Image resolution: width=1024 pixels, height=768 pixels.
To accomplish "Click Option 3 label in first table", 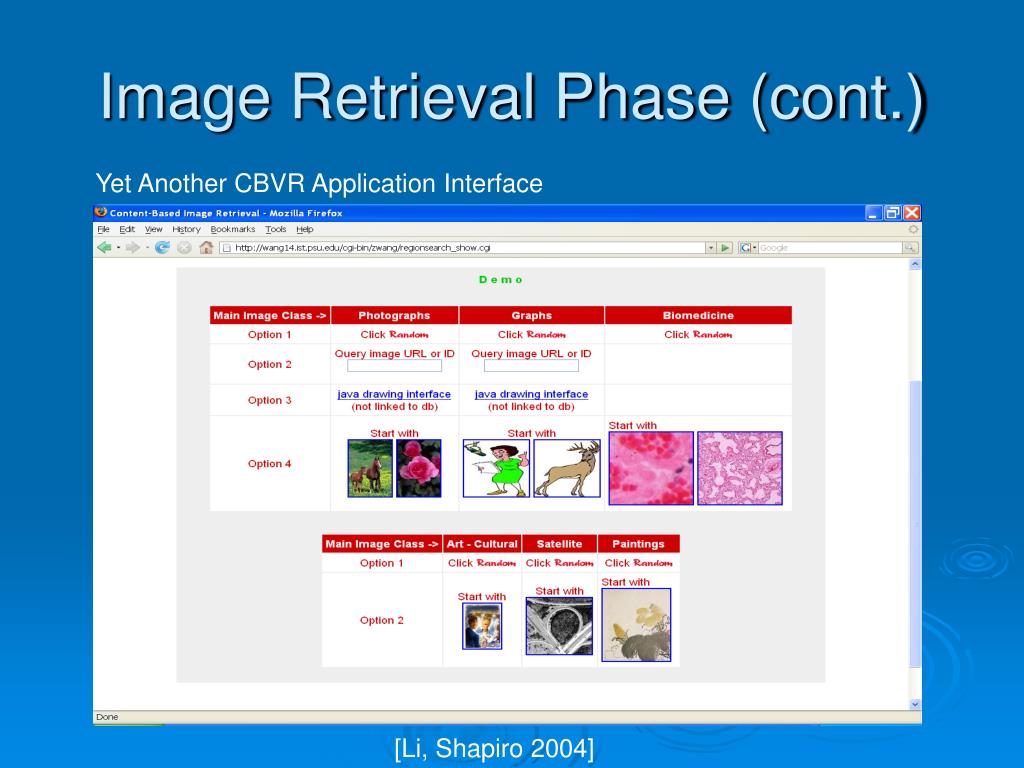I will point(269,400).
